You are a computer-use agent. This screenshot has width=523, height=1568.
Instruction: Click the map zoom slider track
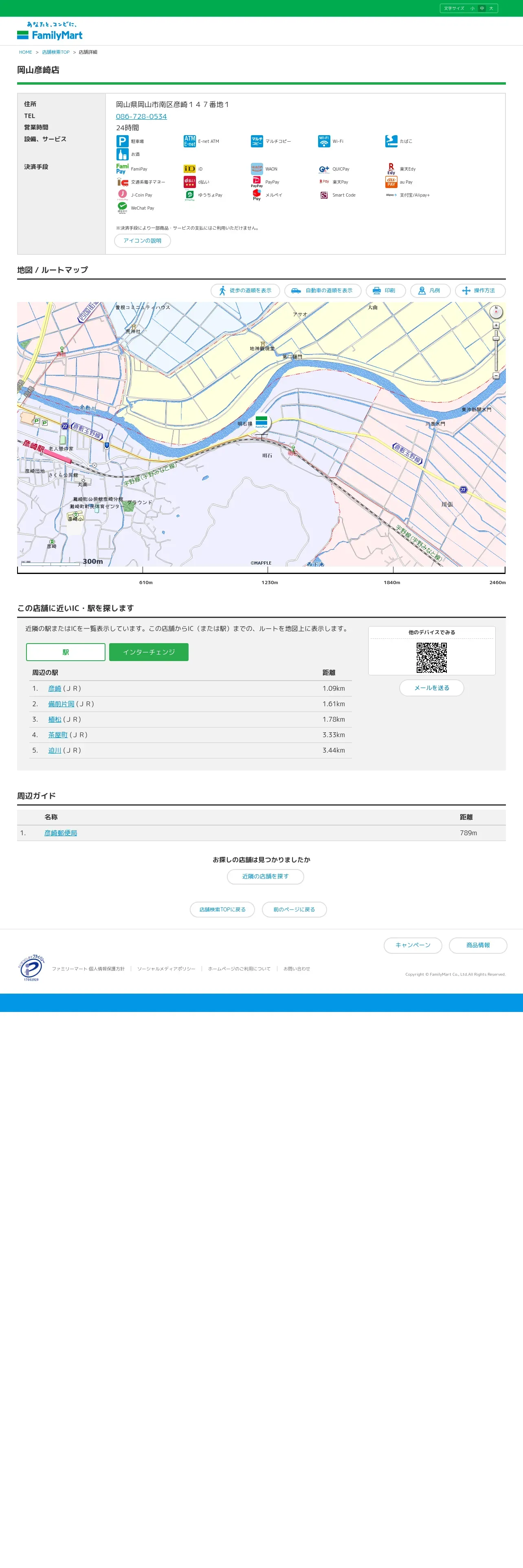tap(496, 351)
